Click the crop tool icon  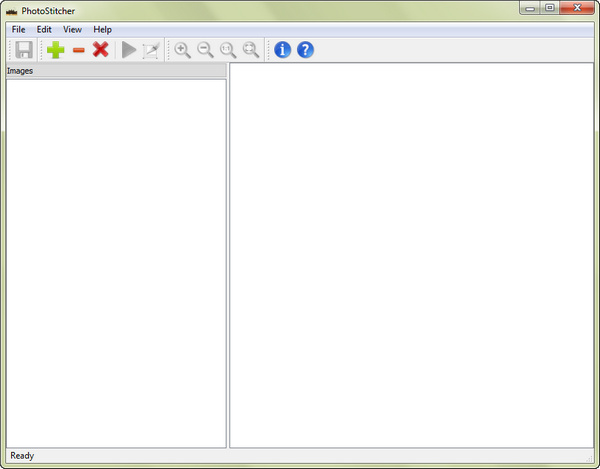[x=150, y=50]
